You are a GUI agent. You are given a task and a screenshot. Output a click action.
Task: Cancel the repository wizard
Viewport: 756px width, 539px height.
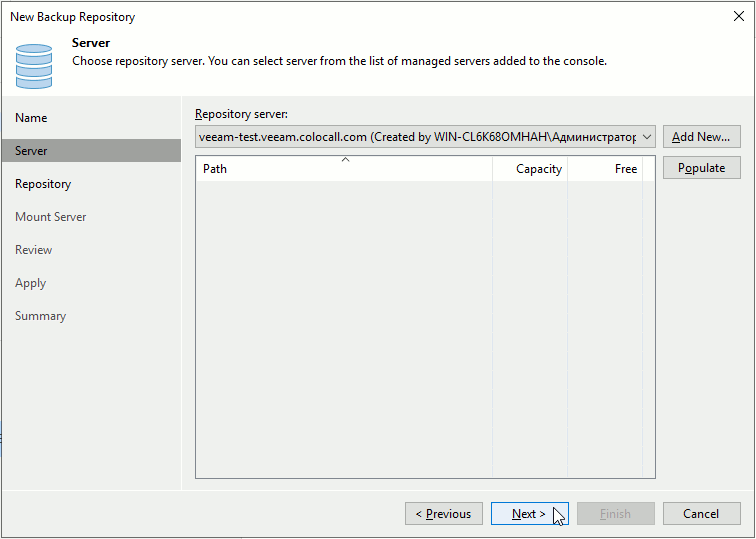701,514
